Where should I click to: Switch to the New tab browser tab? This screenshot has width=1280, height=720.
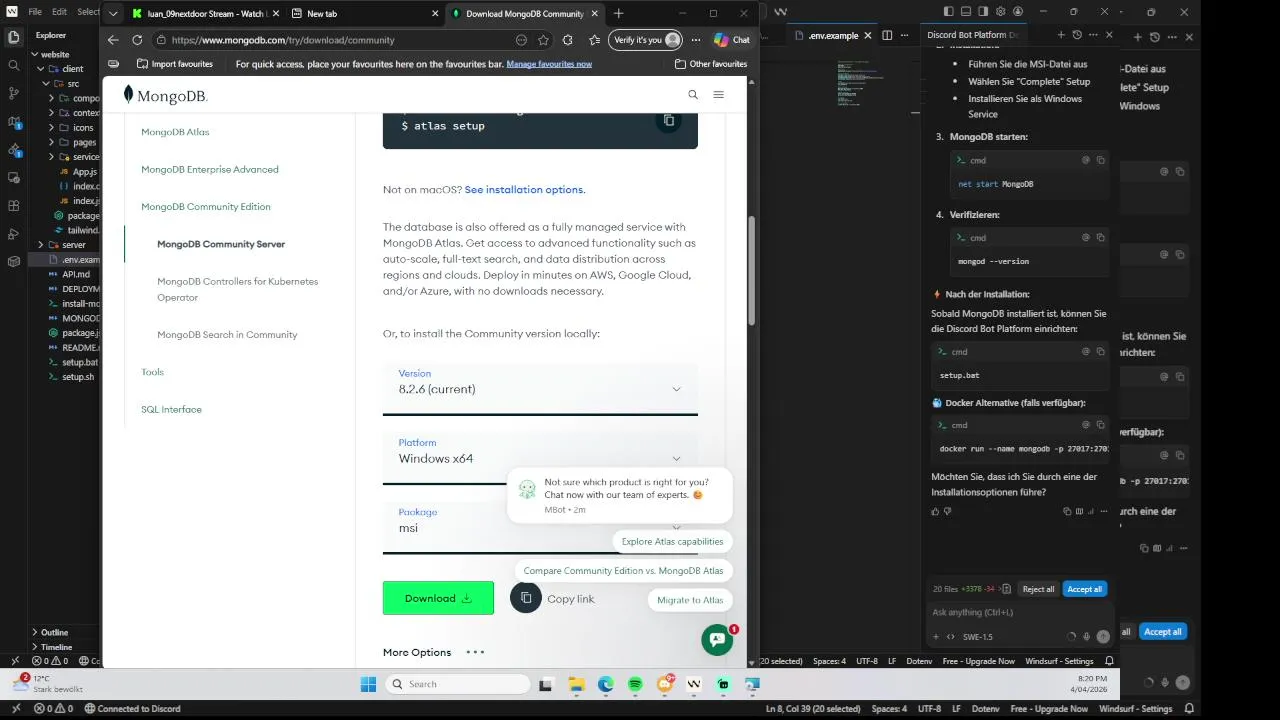pyautogui.click(x=364, y=14)
